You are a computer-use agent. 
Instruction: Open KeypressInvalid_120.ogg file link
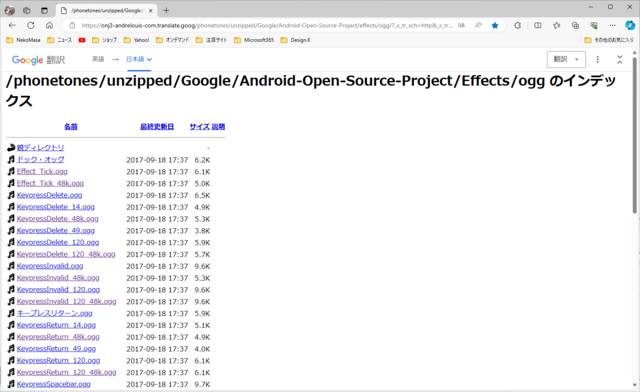pos(58,290)
